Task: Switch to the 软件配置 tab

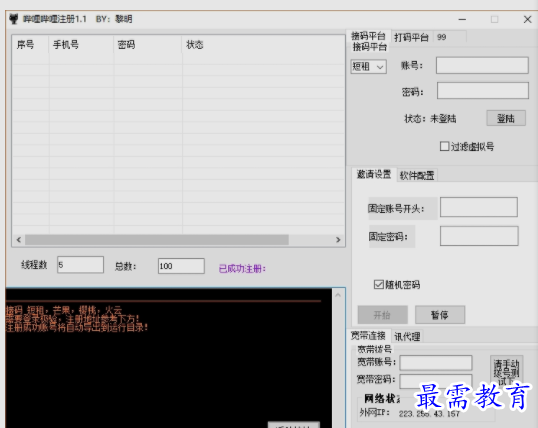Action: click(417, 175)
